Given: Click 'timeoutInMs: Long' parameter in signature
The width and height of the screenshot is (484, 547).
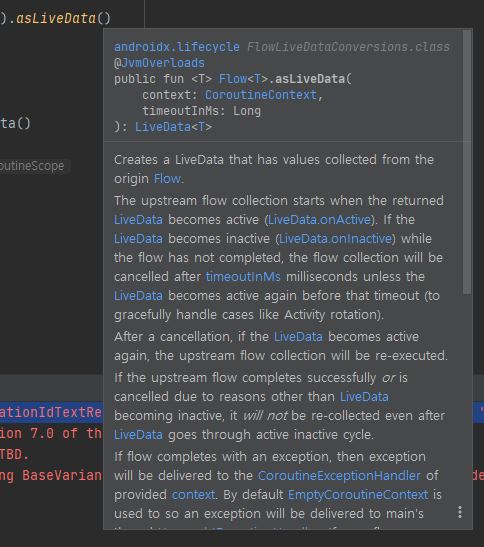Looking at the screenshot, I should (201, 111).
